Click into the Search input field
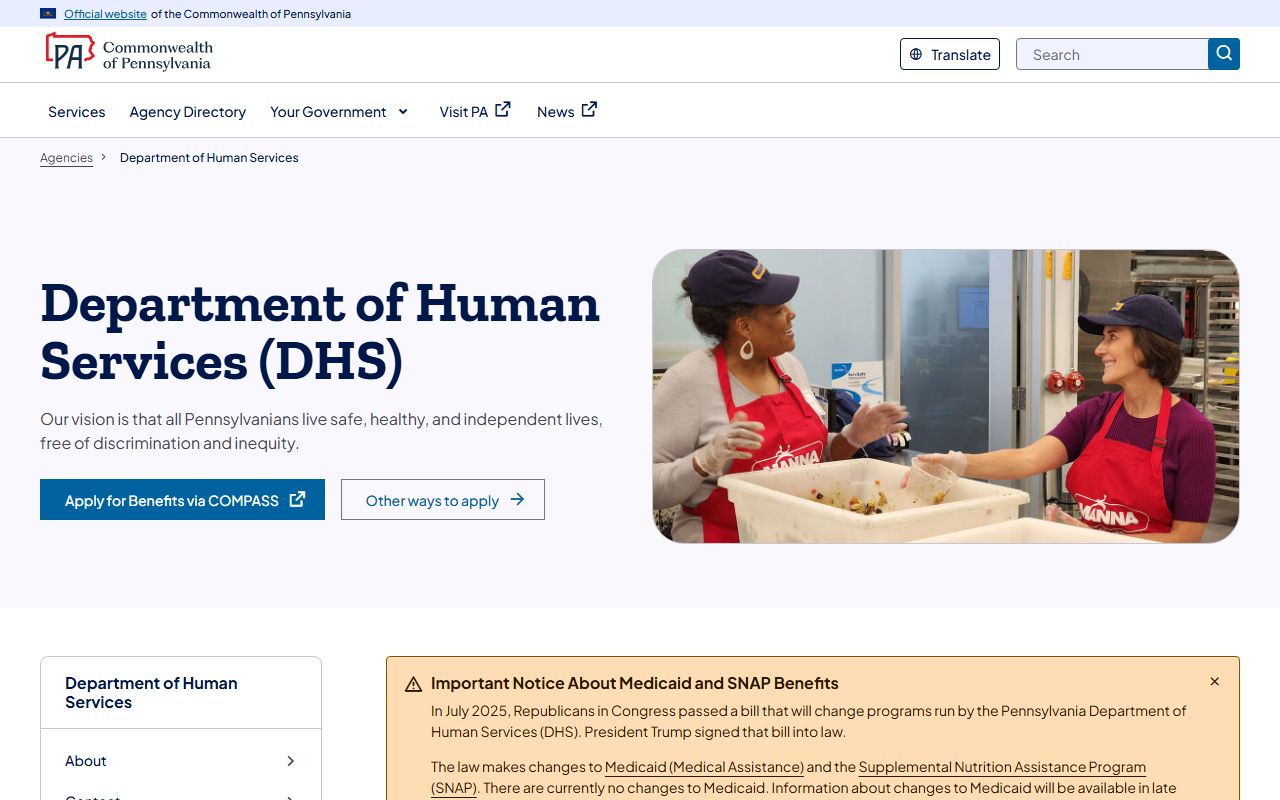The height and width of the screenshot is (800, 1280). [x=1112, y=55]
